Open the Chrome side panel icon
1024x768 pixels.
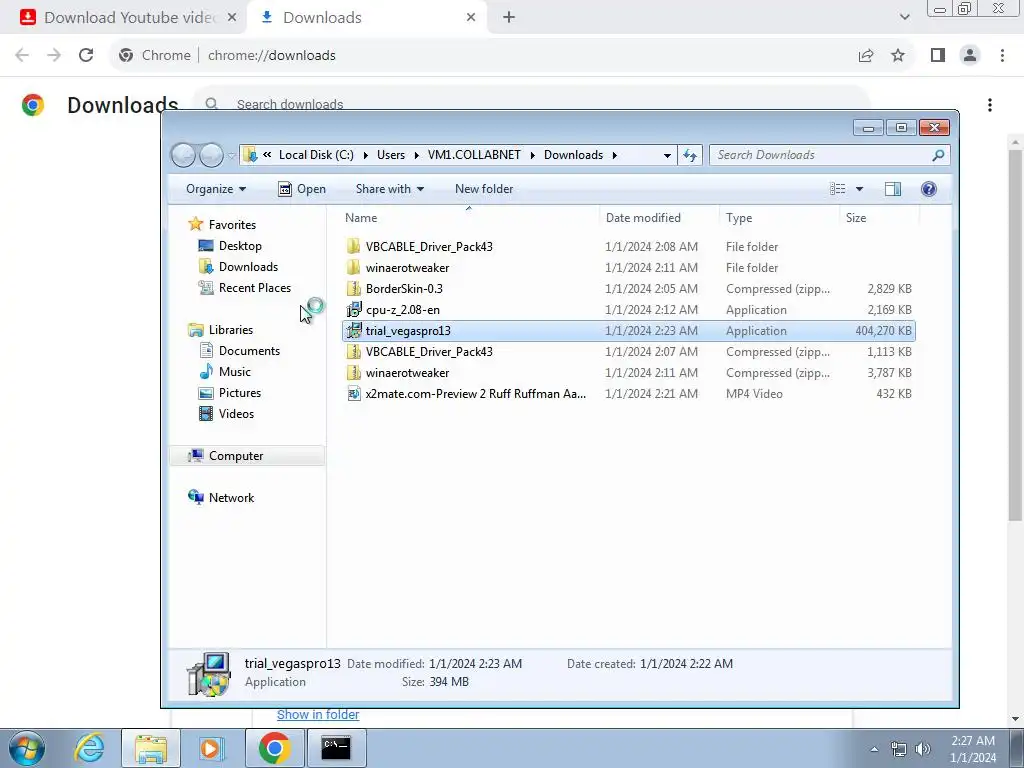[938, 56]
